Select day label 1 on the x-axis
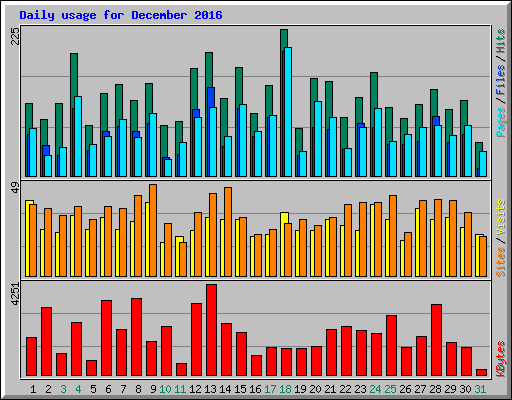This screenshot has width=512, height=400. 33,389
